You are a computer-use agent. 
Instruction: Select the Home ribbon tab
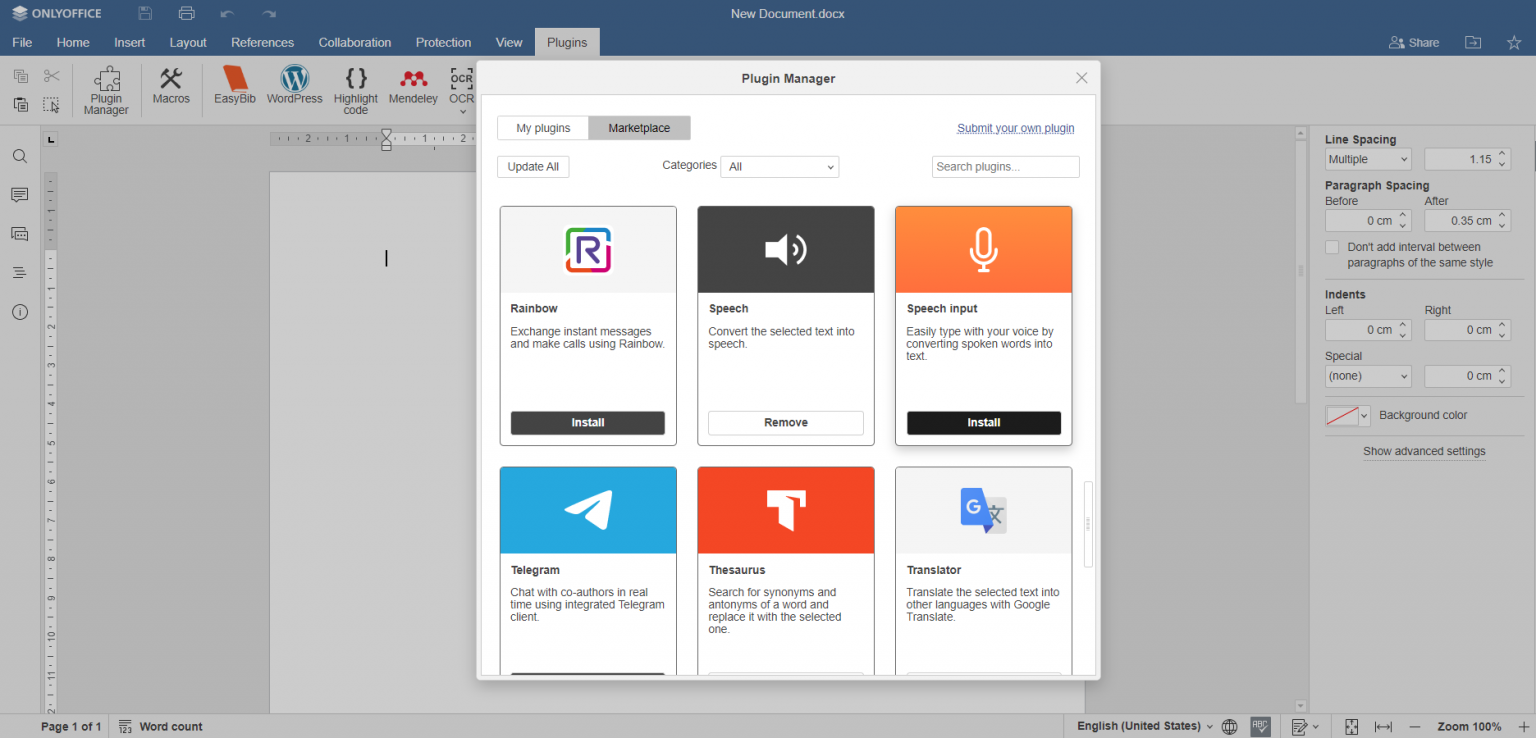(72, 42)
